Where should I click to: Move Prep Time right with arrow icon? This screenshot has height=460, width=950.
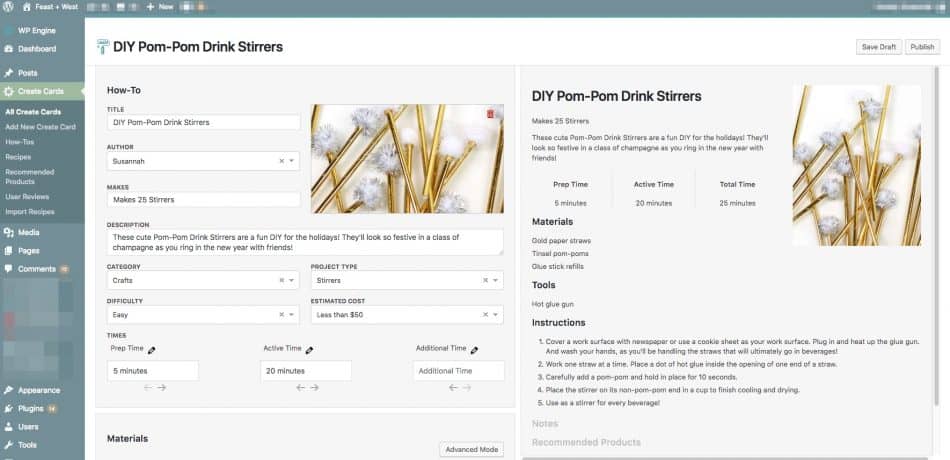pos(162,387)
